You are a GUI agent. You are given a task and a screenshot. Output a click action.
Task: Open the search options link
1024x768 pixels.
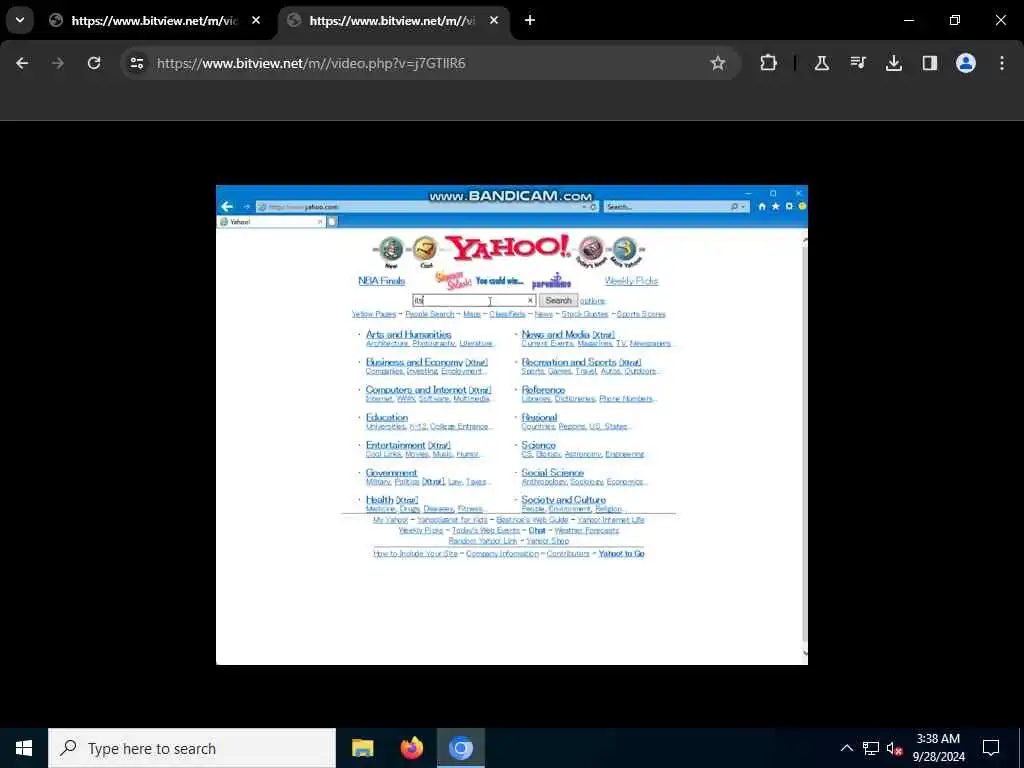[592, 301]
